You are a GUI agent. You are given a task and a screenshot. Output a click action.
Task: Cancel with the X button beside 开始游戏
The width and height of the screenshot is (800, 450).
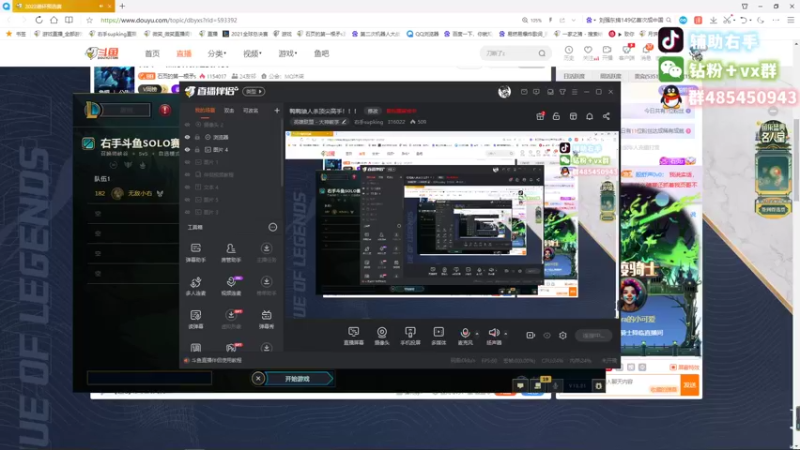coord(258,379)
